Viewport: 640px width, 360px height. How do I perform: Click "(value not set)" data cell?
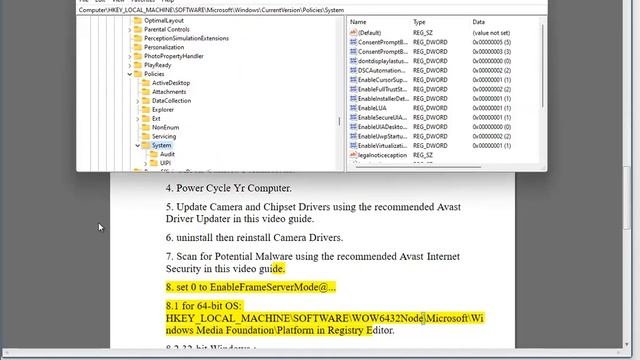(x=491, y=33)
